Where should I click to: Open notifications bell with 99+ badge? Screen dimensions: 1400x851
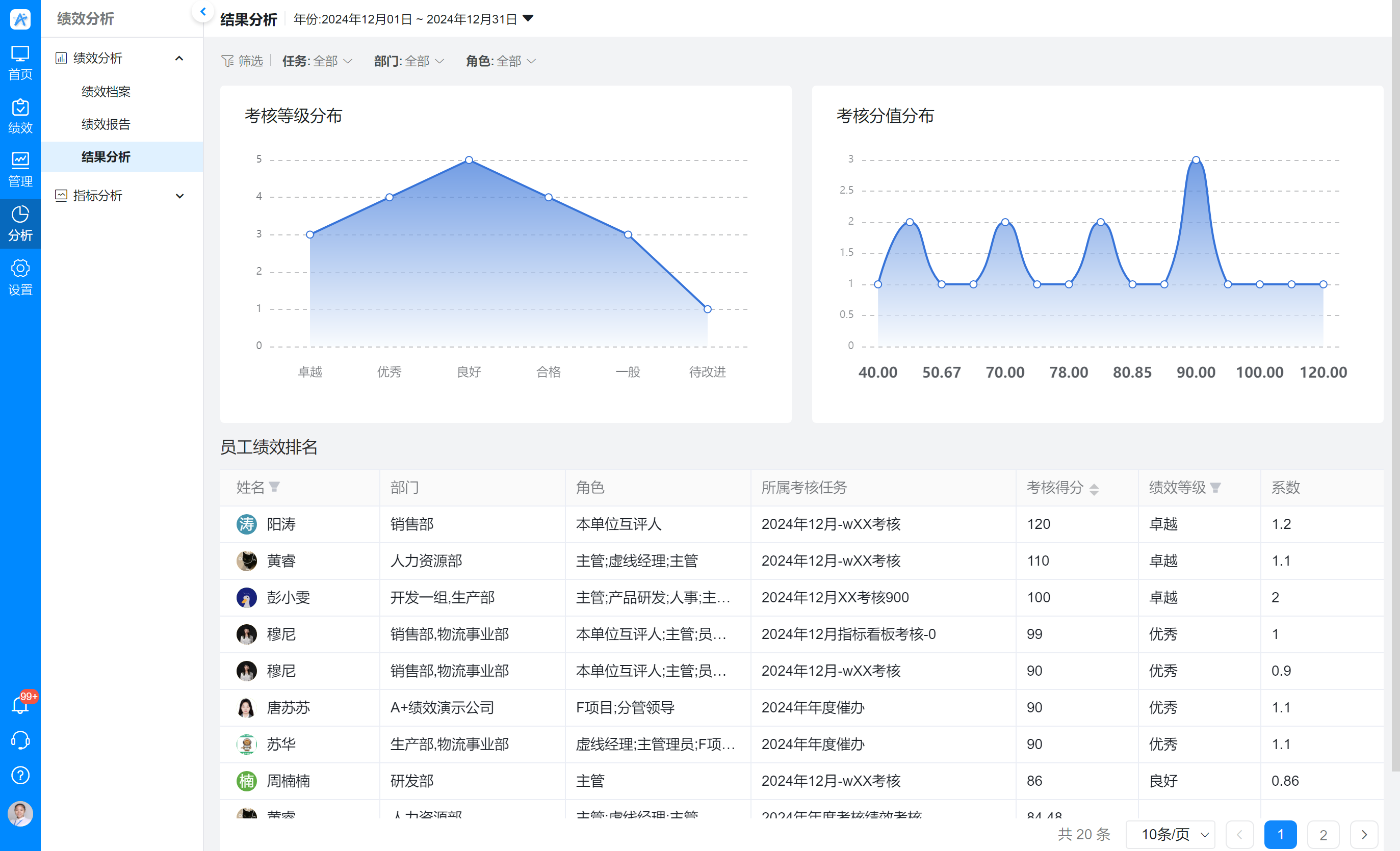[21, 703]
